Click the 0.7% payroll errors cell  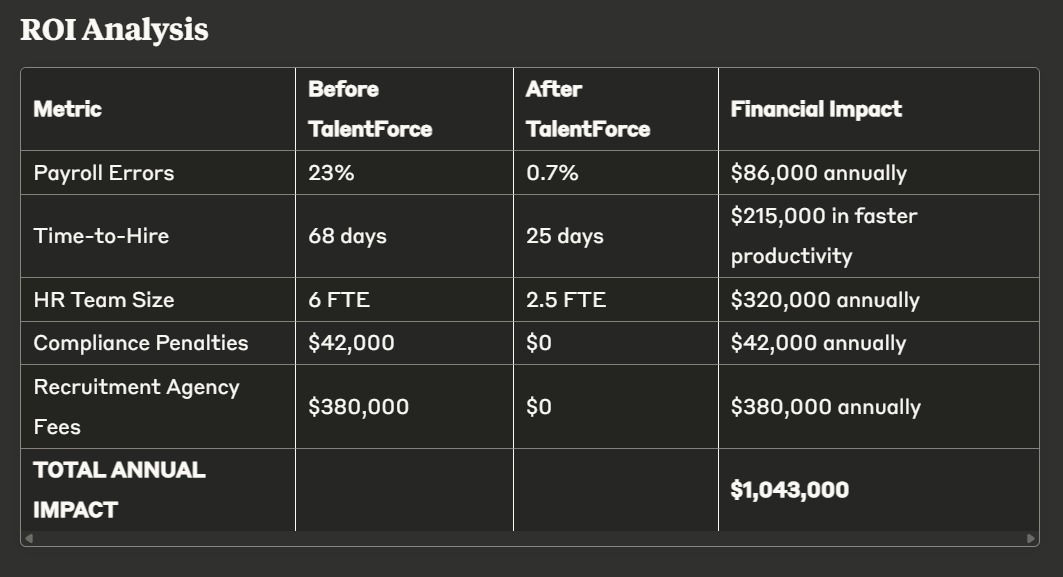click(616, 173)
